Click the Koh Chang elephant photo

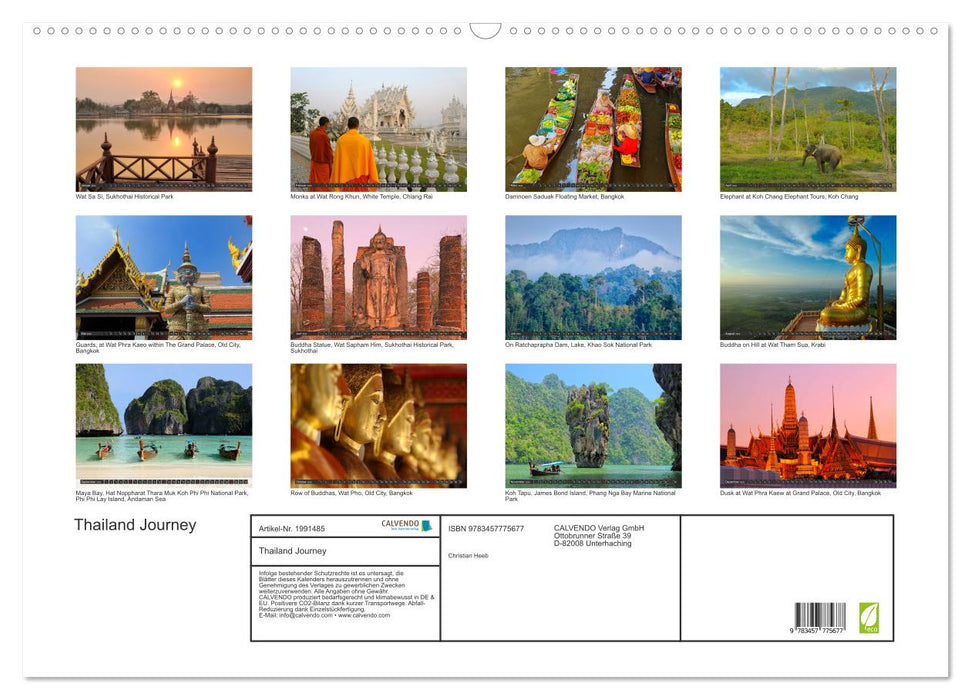pyautogui.click(x=808, y=128)
